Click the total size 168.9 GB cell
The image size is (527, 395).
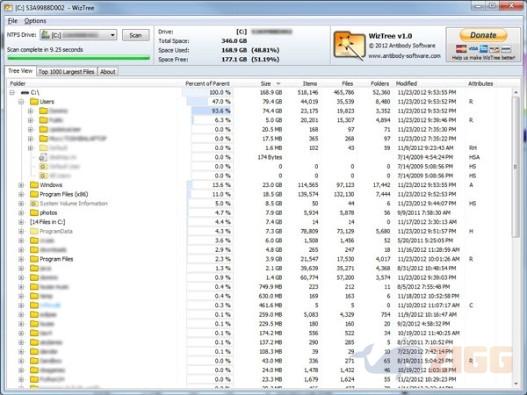pyautogui.click(x=271, y=92)
